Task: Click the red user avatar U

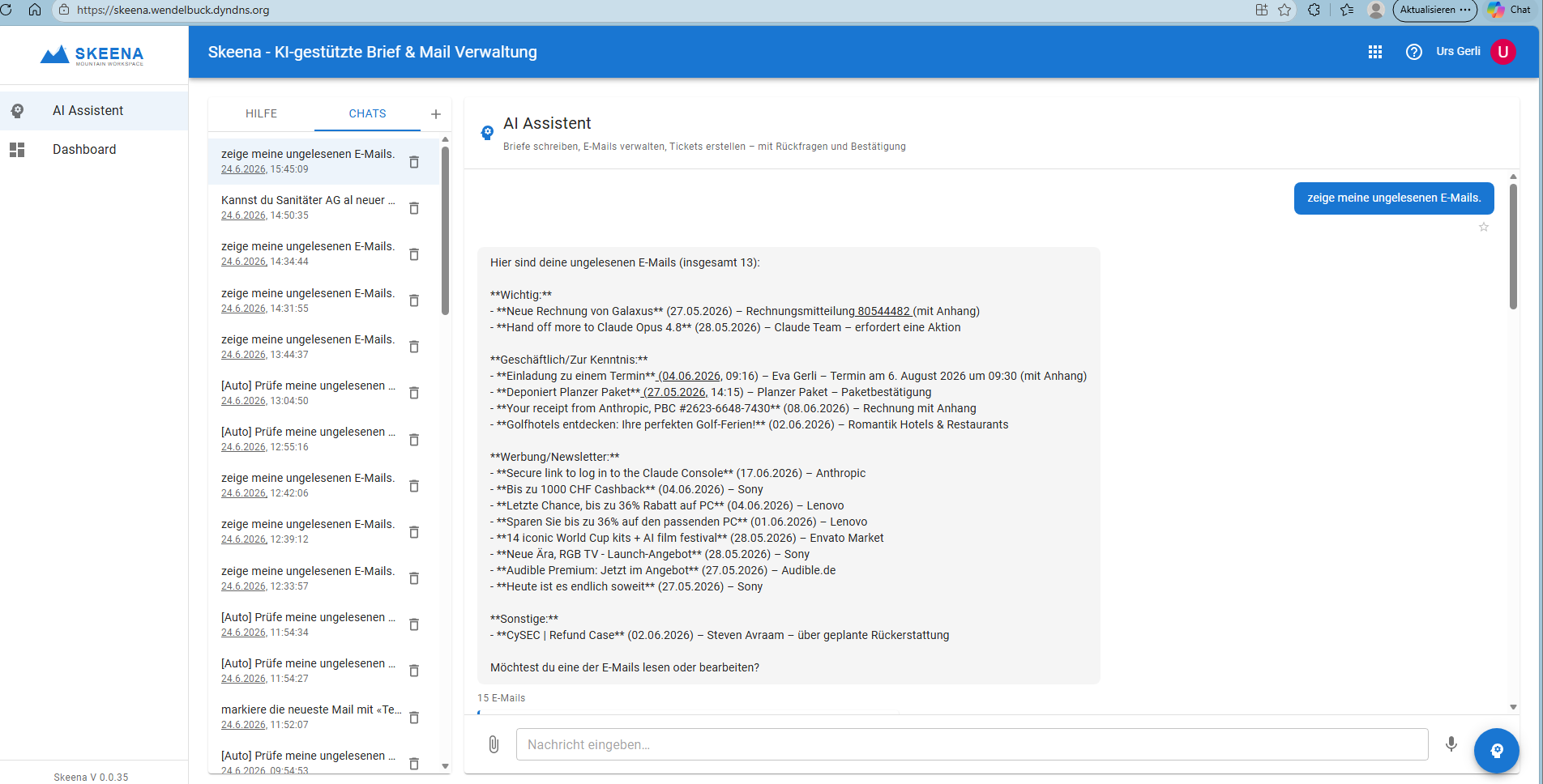Action: [x=1503, y=52]
